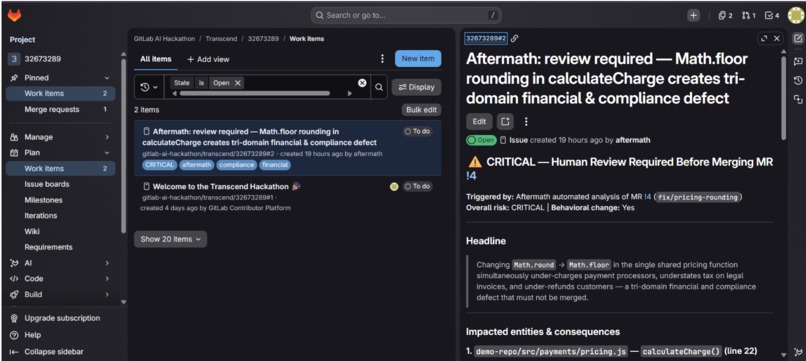
Task: Collapse the Plan section
Action: coord(107,153)
